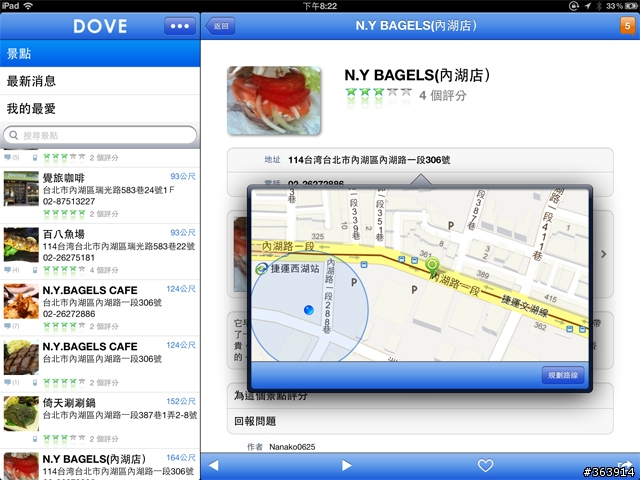
Task: Tap the 返回 back button
Action: point(220,26)
